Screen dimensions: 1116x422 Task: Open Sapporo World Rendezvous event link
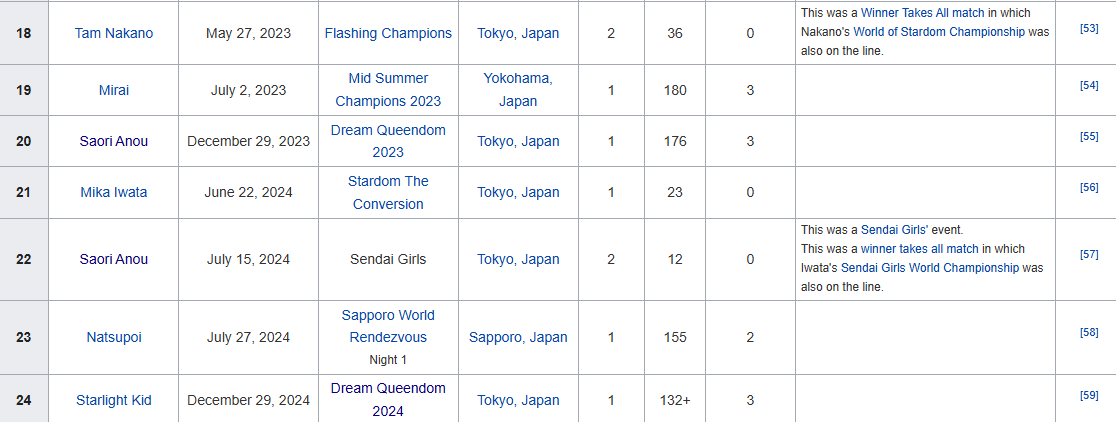click(x=388, y=326)
